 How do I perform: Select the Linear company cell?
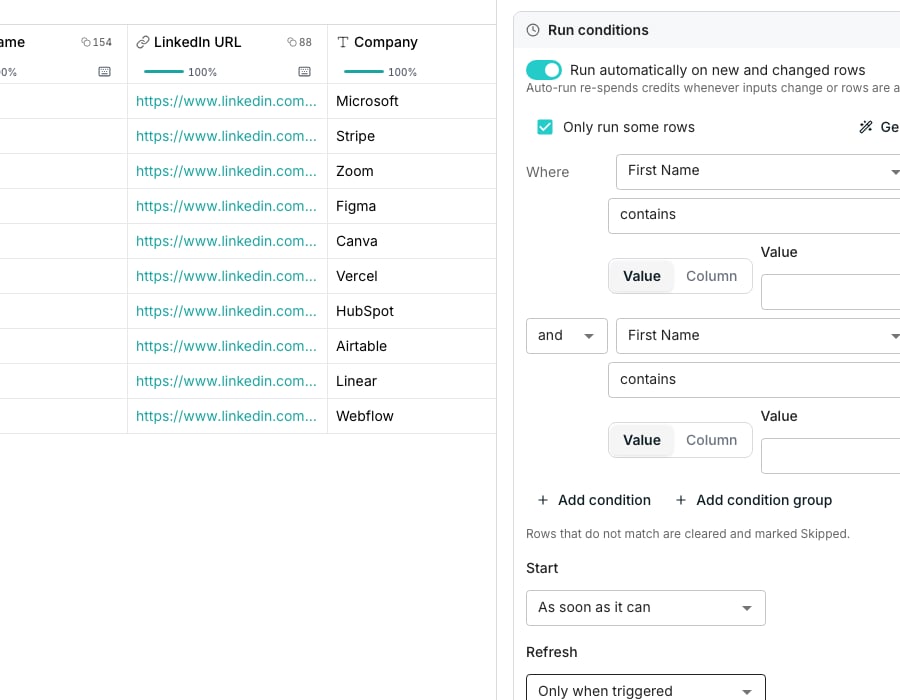pyautogui.click(x=412, y=381)
